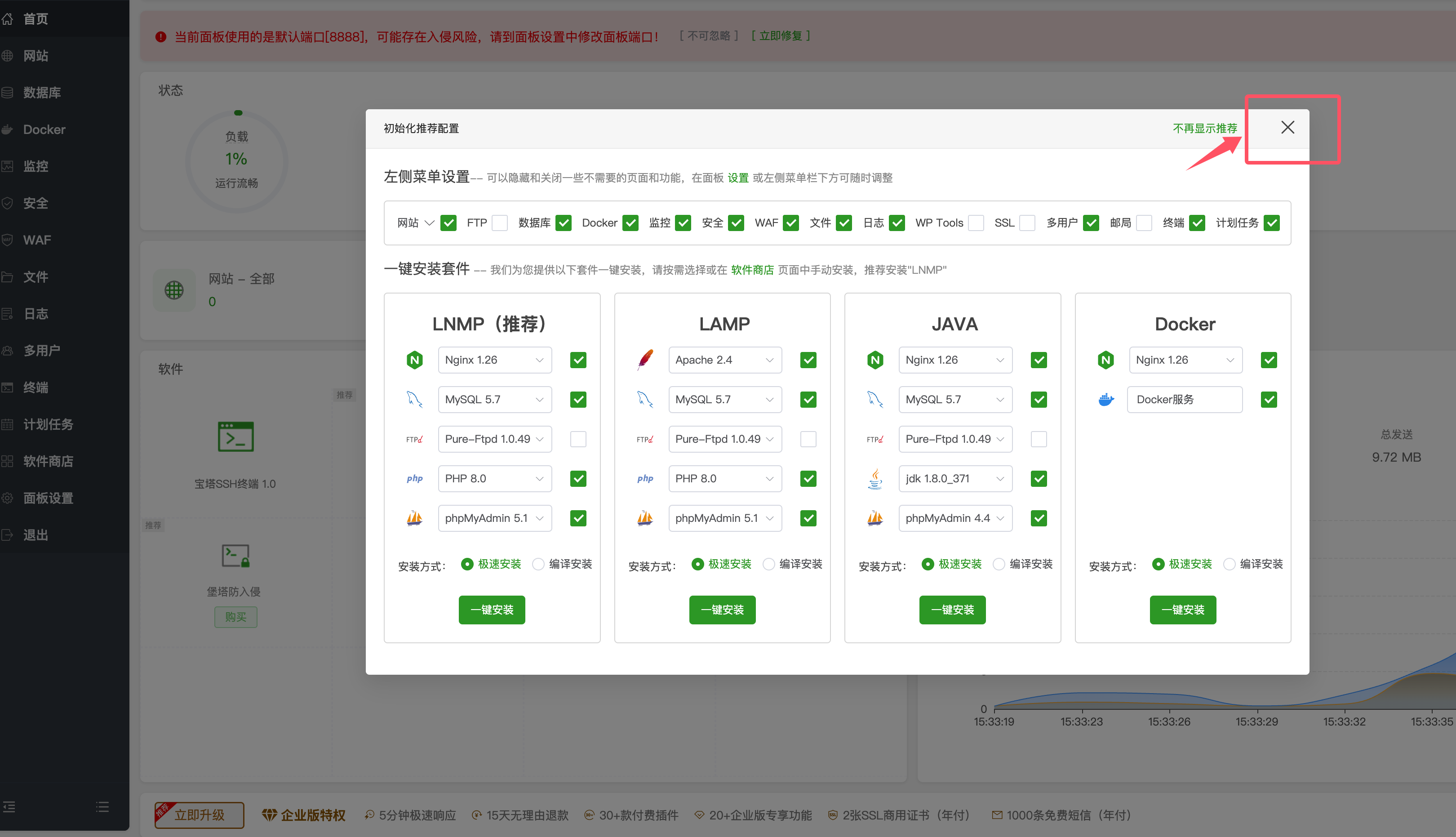Select 编译安装 radio in the LAMP card
Screen dimensions: 1456x837
pyautogui.click(x=769, y=564)
